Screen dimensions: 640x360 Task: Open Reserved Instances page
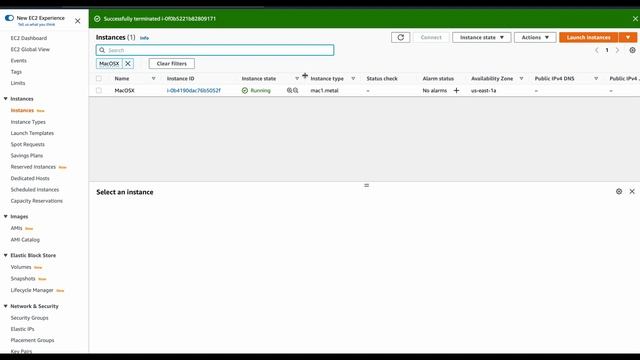[x=33, y=167]
